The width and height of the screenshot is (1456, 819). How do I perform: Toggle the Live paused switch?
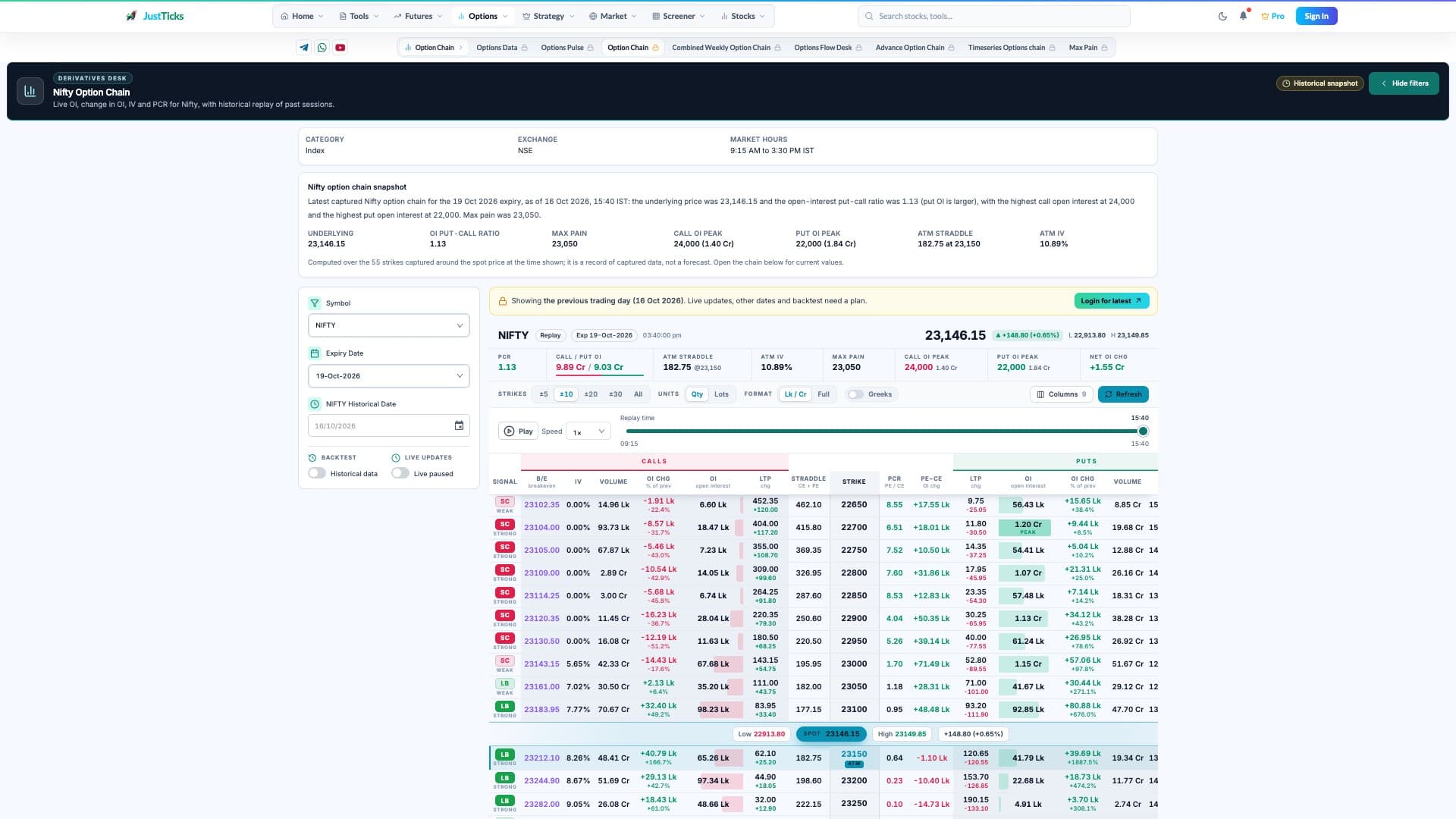400,473
